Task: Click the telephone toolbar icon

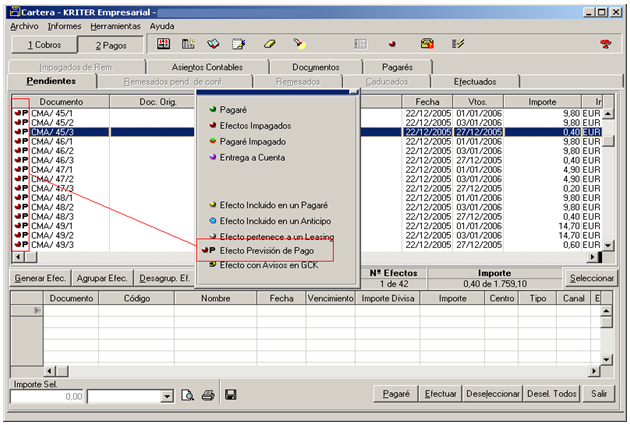Action: click(427, 43)
